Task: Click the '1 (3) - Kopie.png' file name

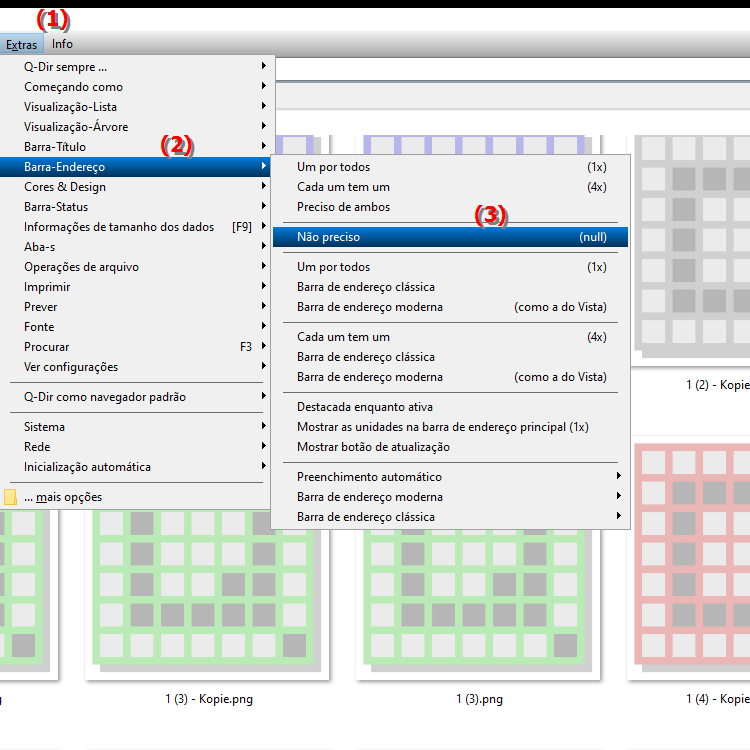Action: click(x=209, y=699)
